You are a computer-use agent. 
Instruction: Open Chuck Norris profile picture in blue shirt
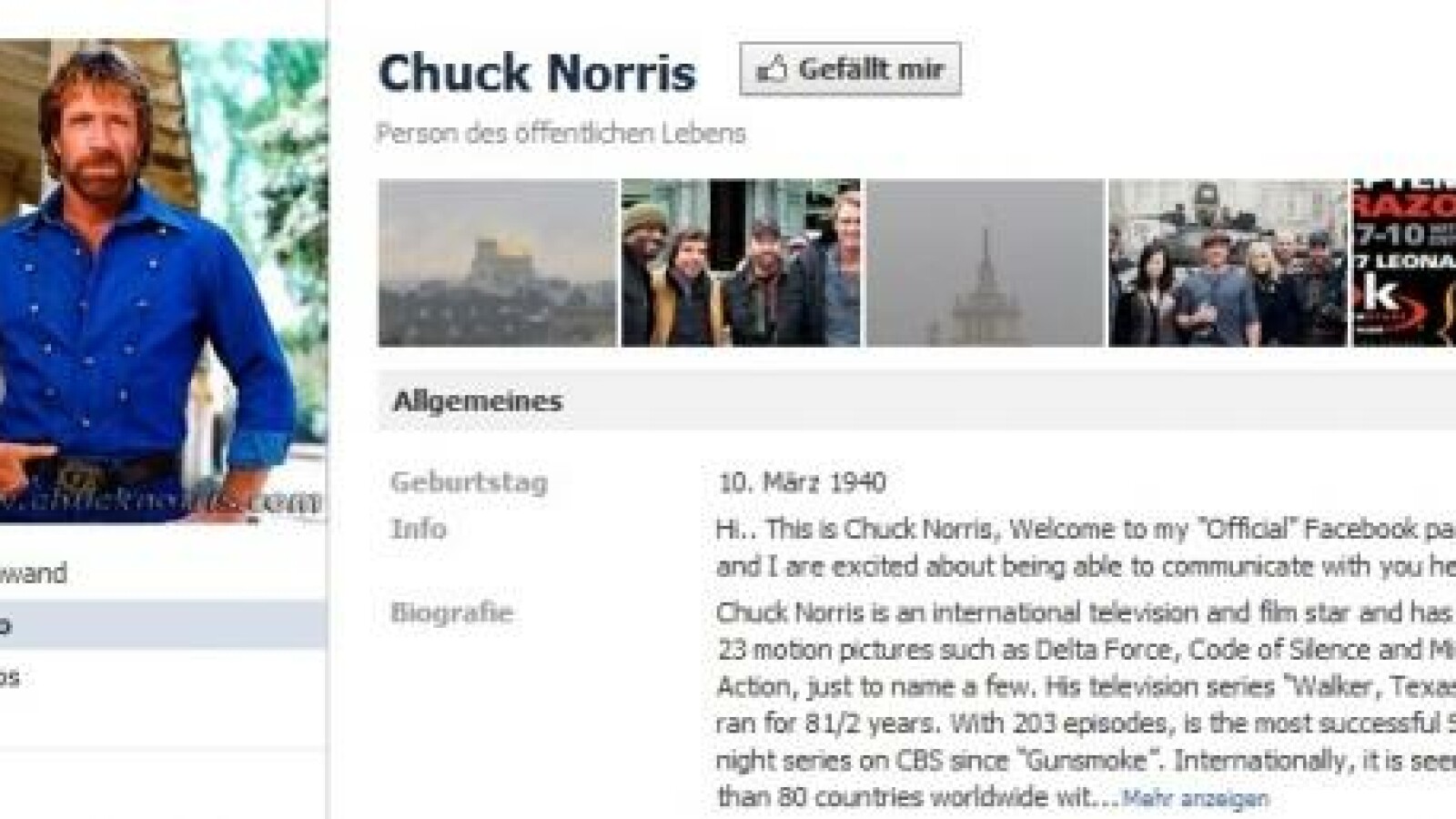pyautogui.click(x=163, y=281)
